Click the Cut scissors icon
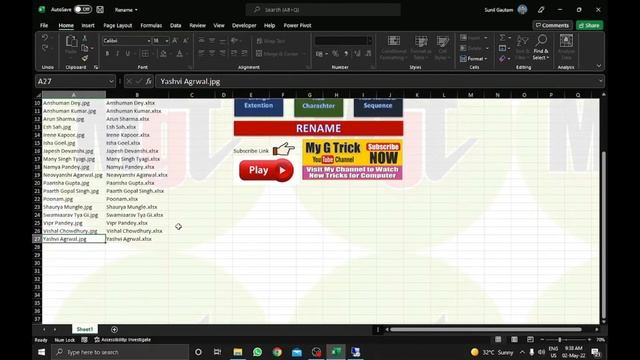 click(x=84, y=38)
